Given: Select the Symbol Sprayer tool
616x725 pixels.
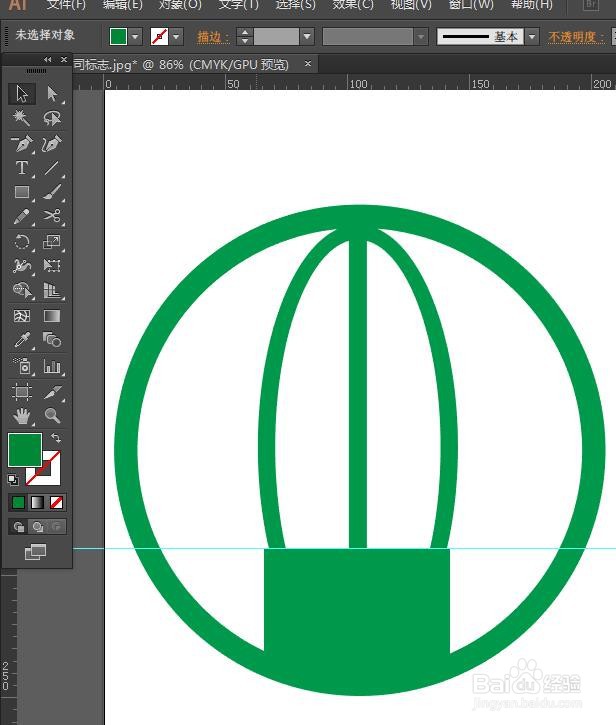Looking at the screenshot, I should coord(22,366).
